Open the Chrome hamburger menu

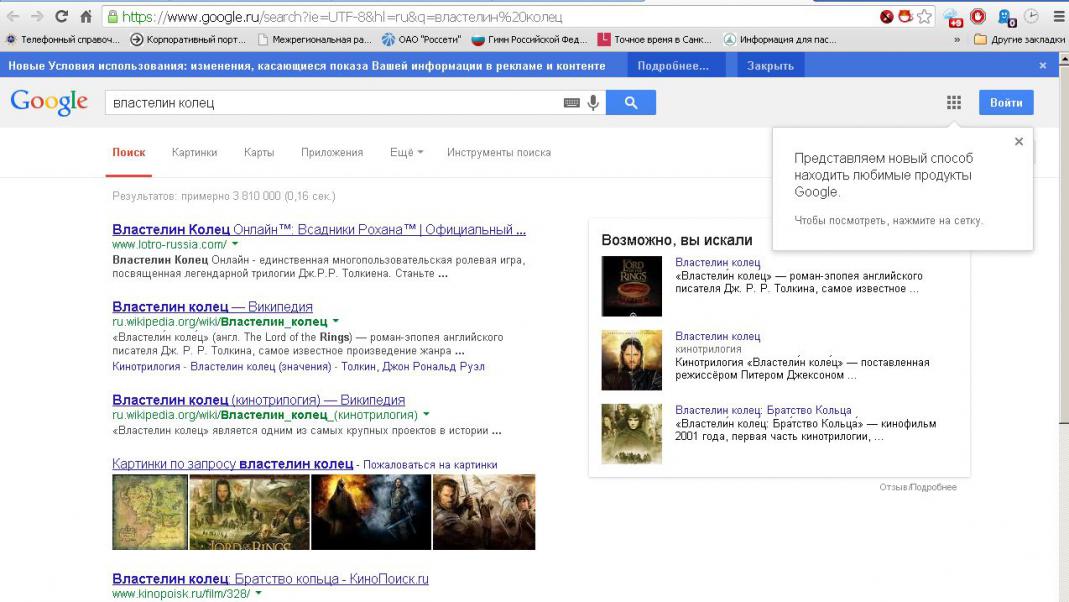pyautogui.click(x=1058, y=17)
